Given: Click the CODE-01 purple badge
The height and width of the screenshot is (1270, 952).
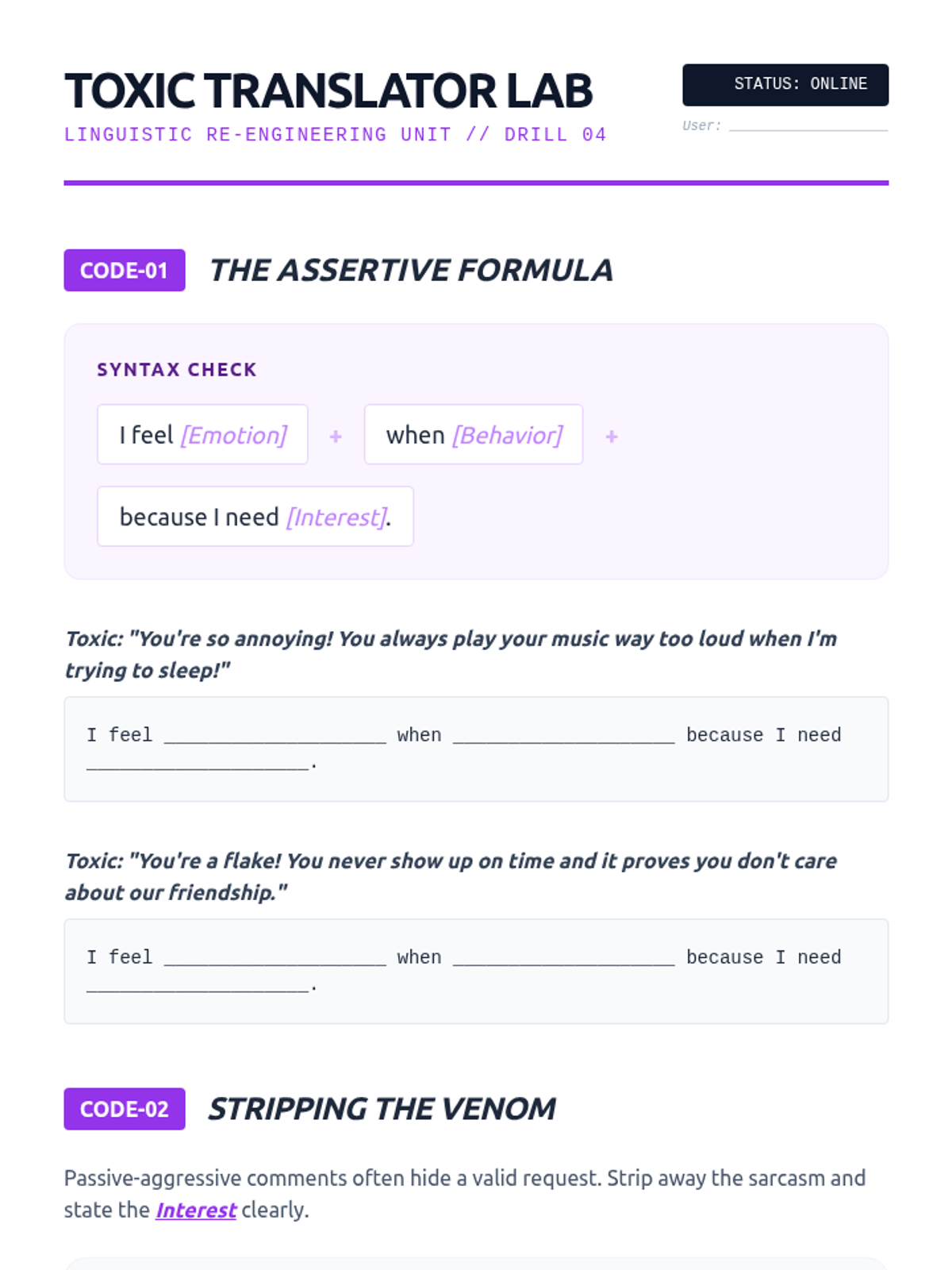Looking at the screenshot, I should pos(125,270).
